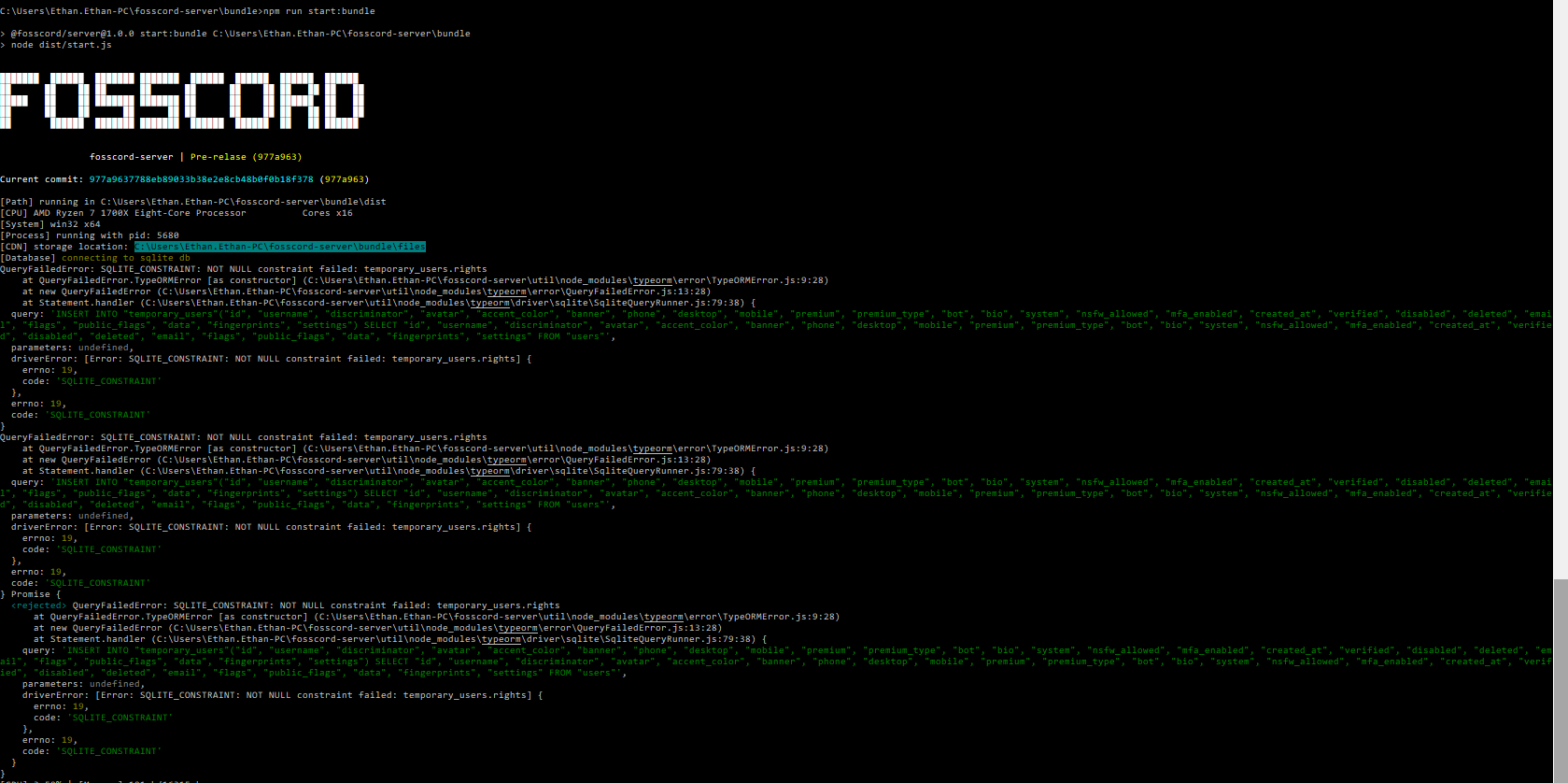Click the '} Promise {' line
1568x783 pixels.
31,594
